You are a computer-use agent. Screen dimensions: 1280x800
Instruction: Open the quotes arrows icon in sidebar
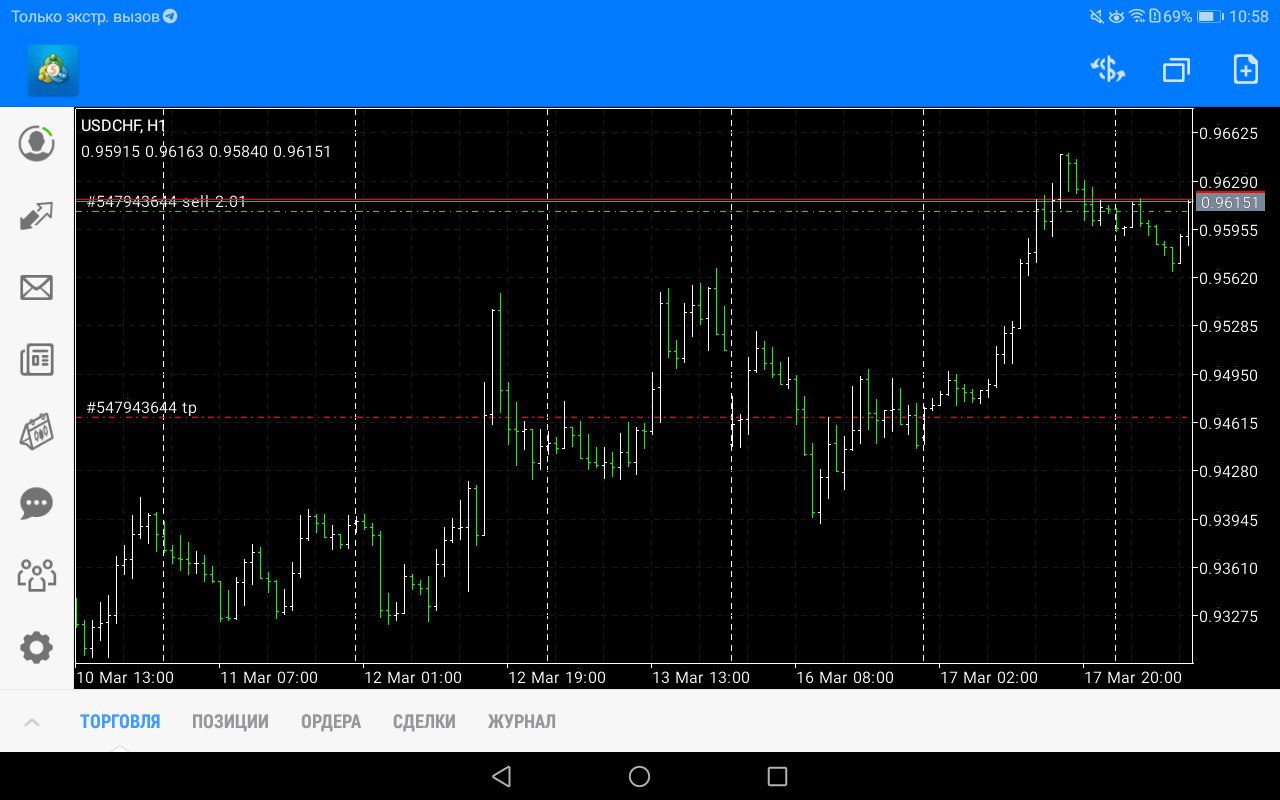(37, 216)
